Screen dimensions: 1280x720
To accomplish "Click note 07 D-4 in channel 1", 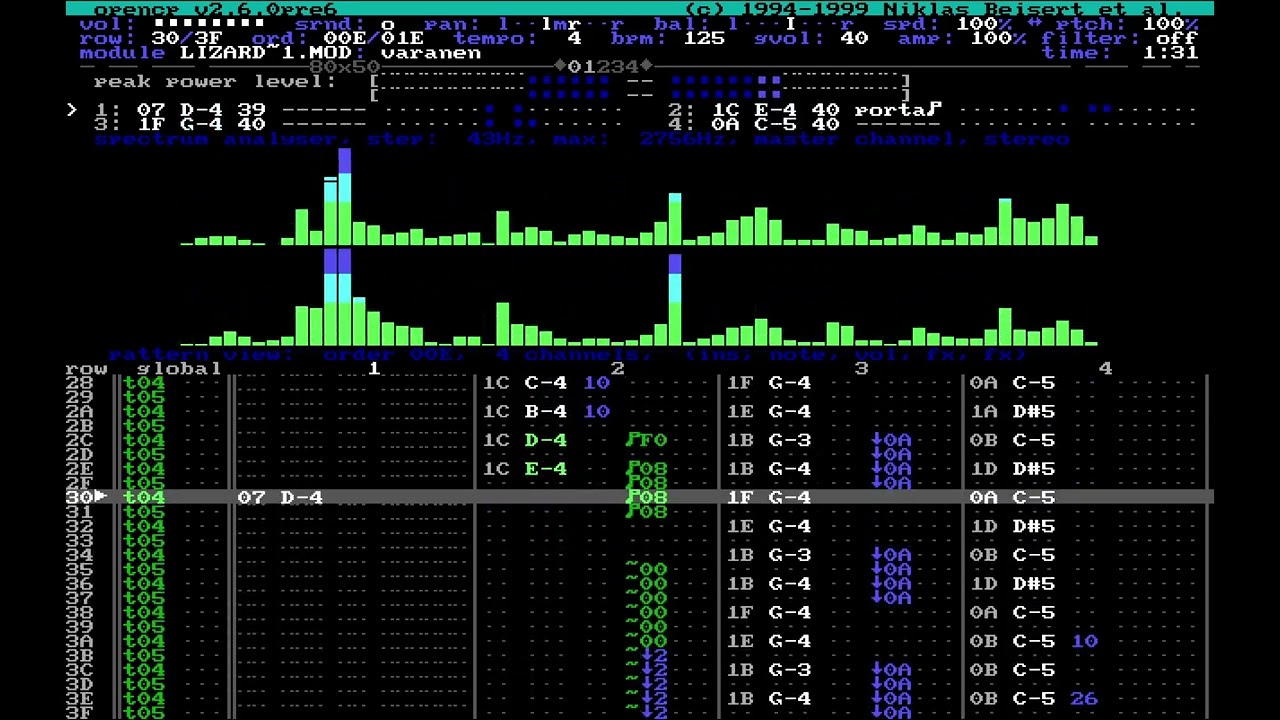I will pos(280,497).
